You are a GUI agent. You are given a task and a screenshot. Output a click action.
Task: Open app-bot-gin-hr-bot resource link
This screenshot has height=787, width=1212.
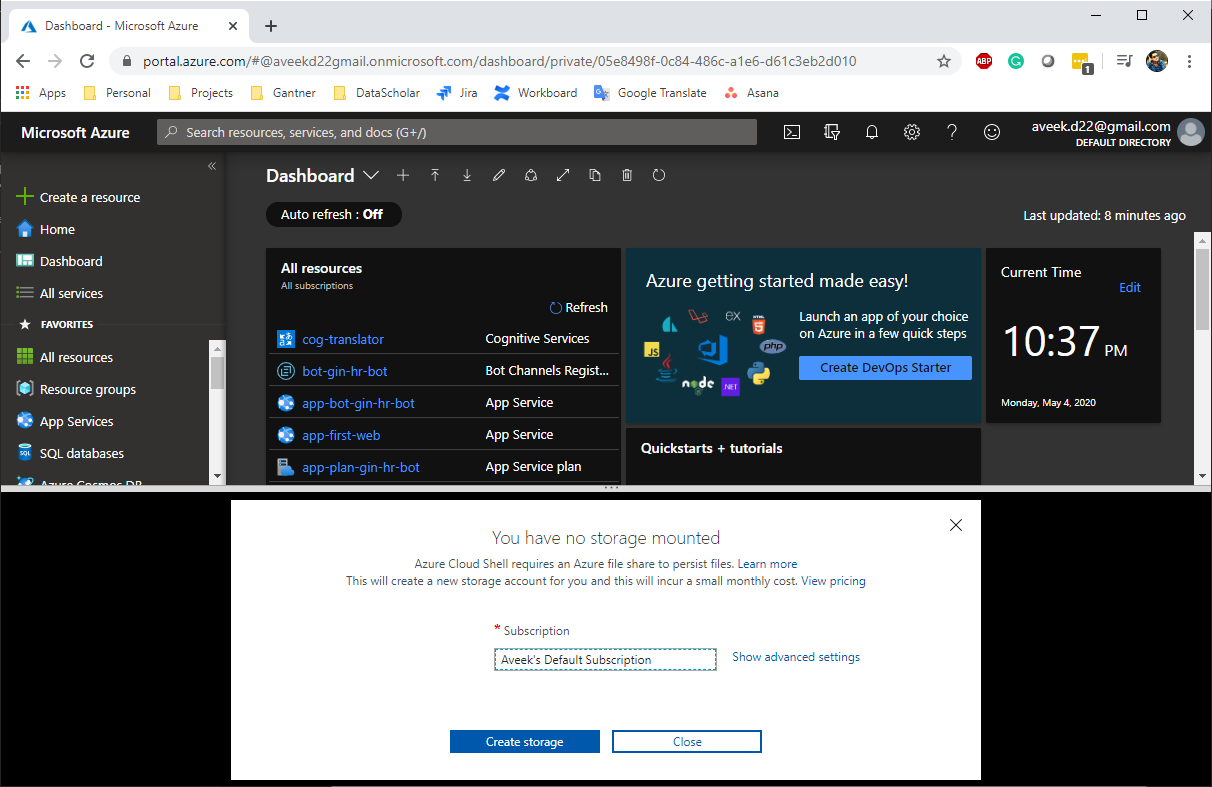358,403
